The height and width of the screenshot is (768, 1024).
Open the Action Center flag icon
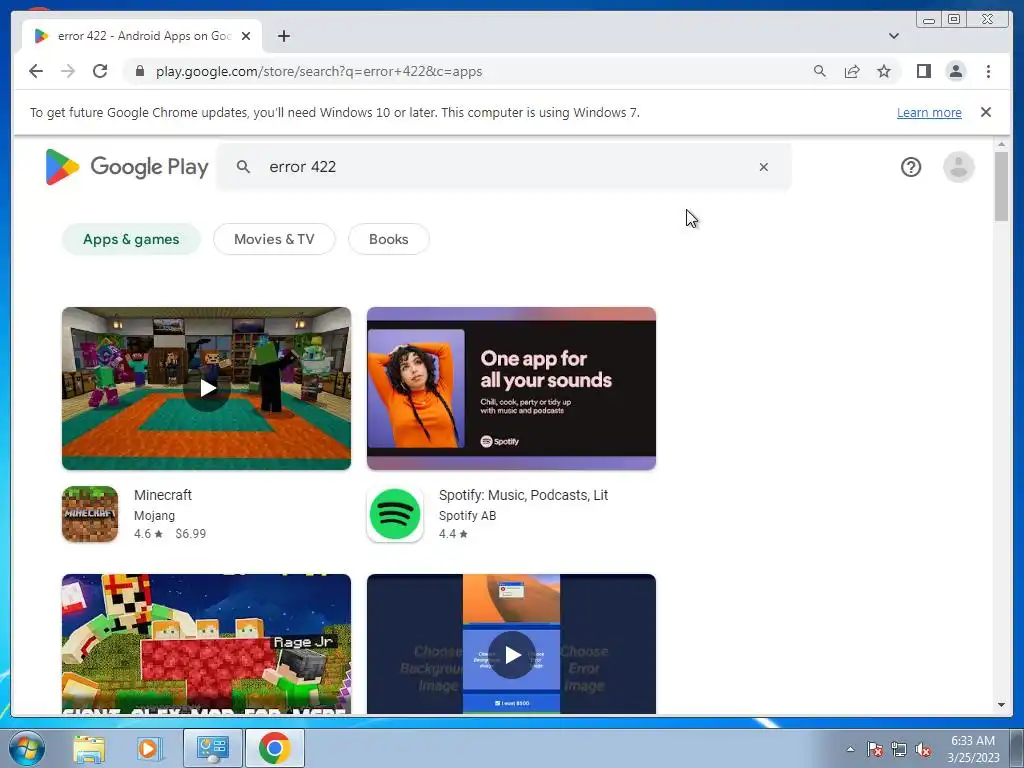coord(874,749)
